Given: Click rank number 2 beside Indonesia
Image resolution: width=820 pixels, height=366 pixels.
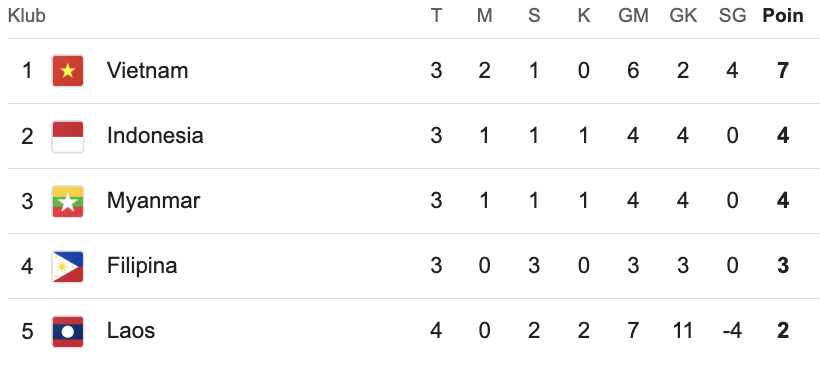Looking at the screenshot, I should 27,136.
